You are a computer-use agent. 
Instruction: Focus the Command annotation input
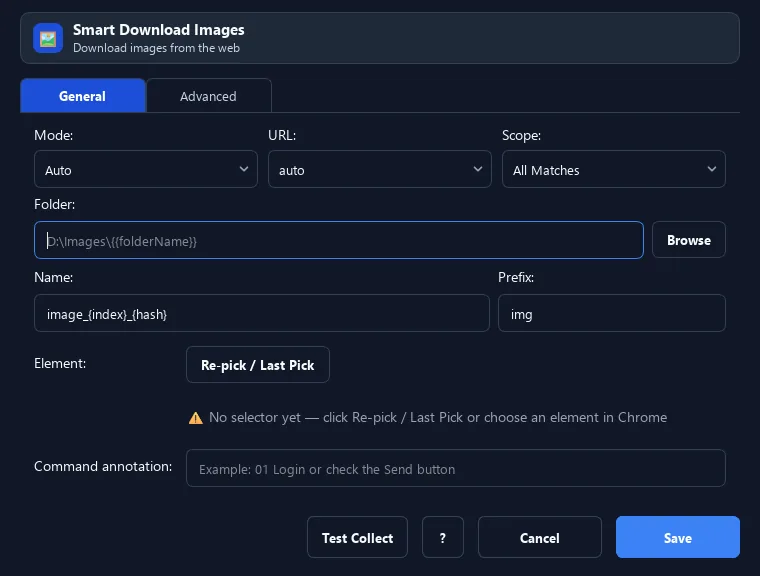pos(456,468)
